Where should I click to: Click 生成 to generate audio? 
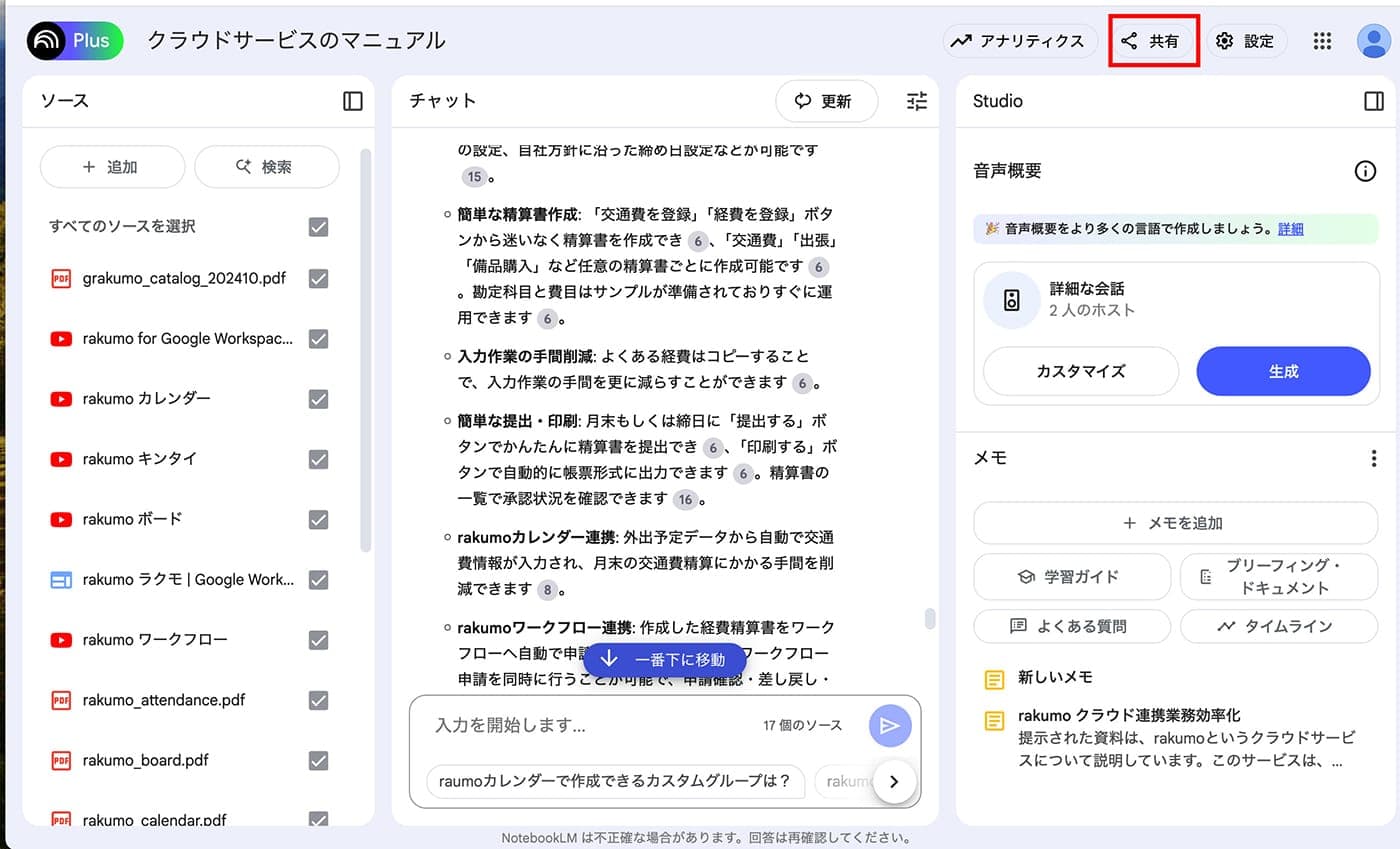coord(1283,371)
